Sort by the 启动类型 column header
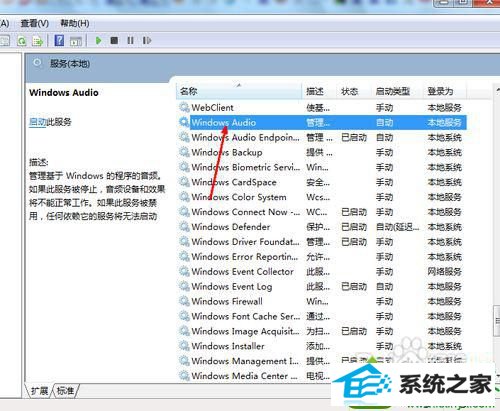 click(x=397, y=91)
